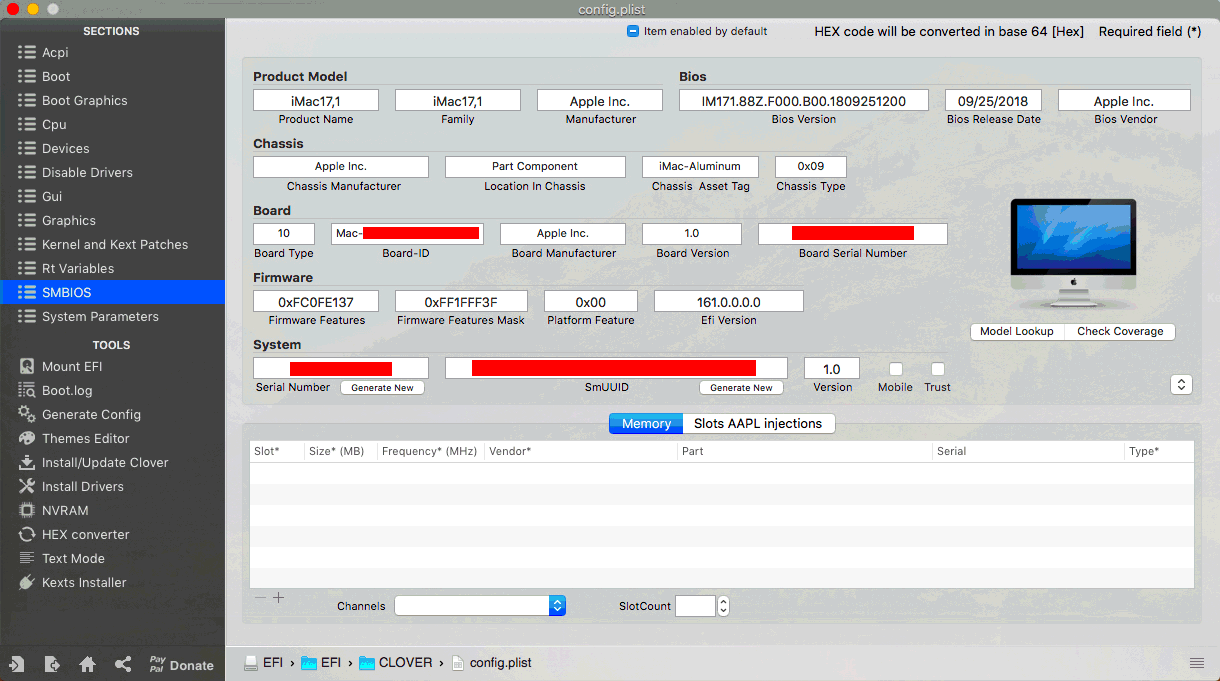1220x681 pixels.
Task: Click the model selector arrows below Trust
Action: click(1181, 384)
